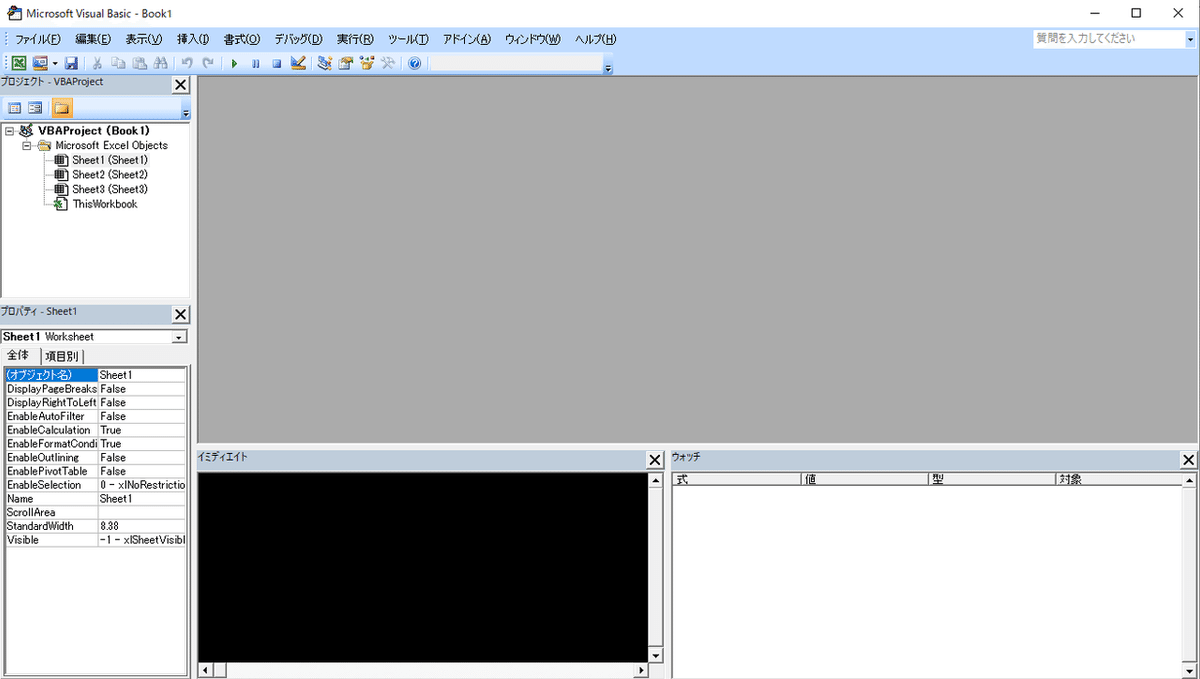This screenshot has width=1200, height=679.
Task: Click the Visible property row
Action: click(x=96, y=540)
